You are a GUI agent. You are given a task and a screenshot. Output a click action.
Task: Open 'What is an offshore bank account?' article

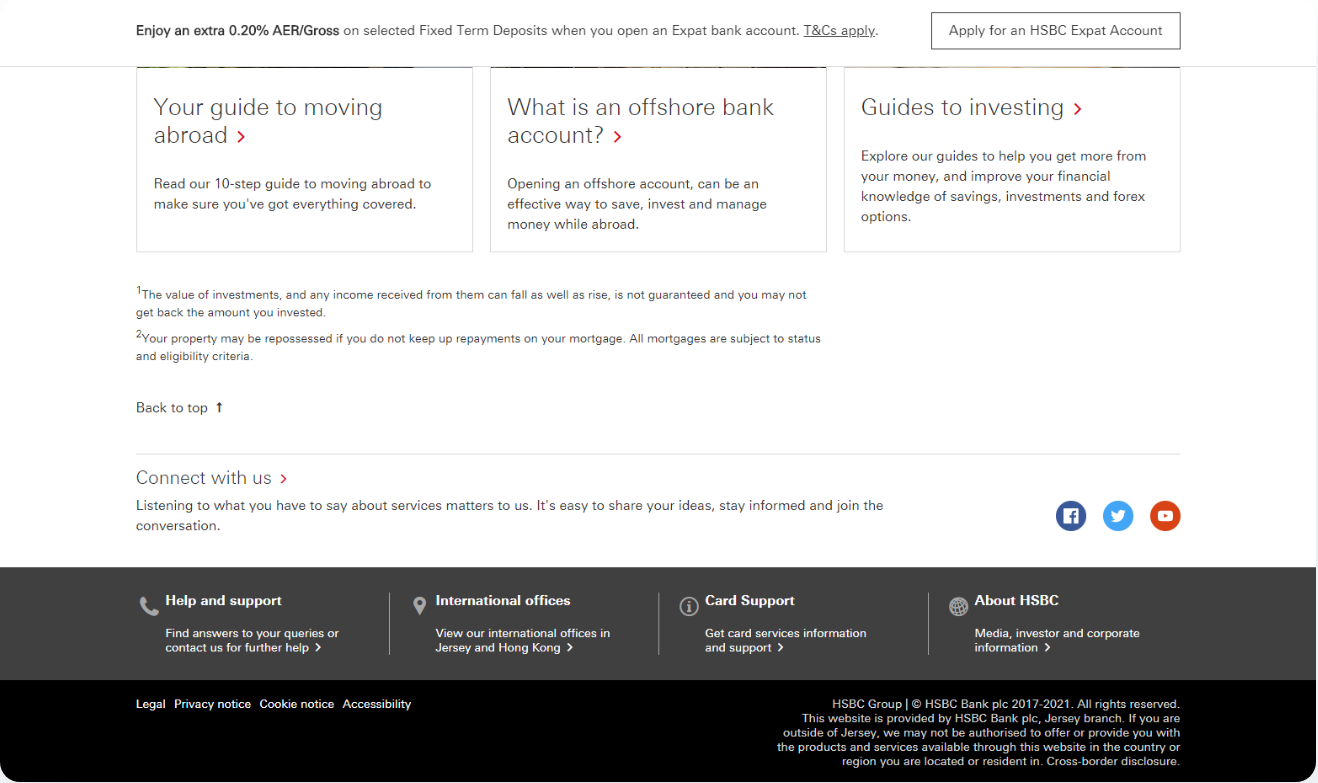pos(640,121)
